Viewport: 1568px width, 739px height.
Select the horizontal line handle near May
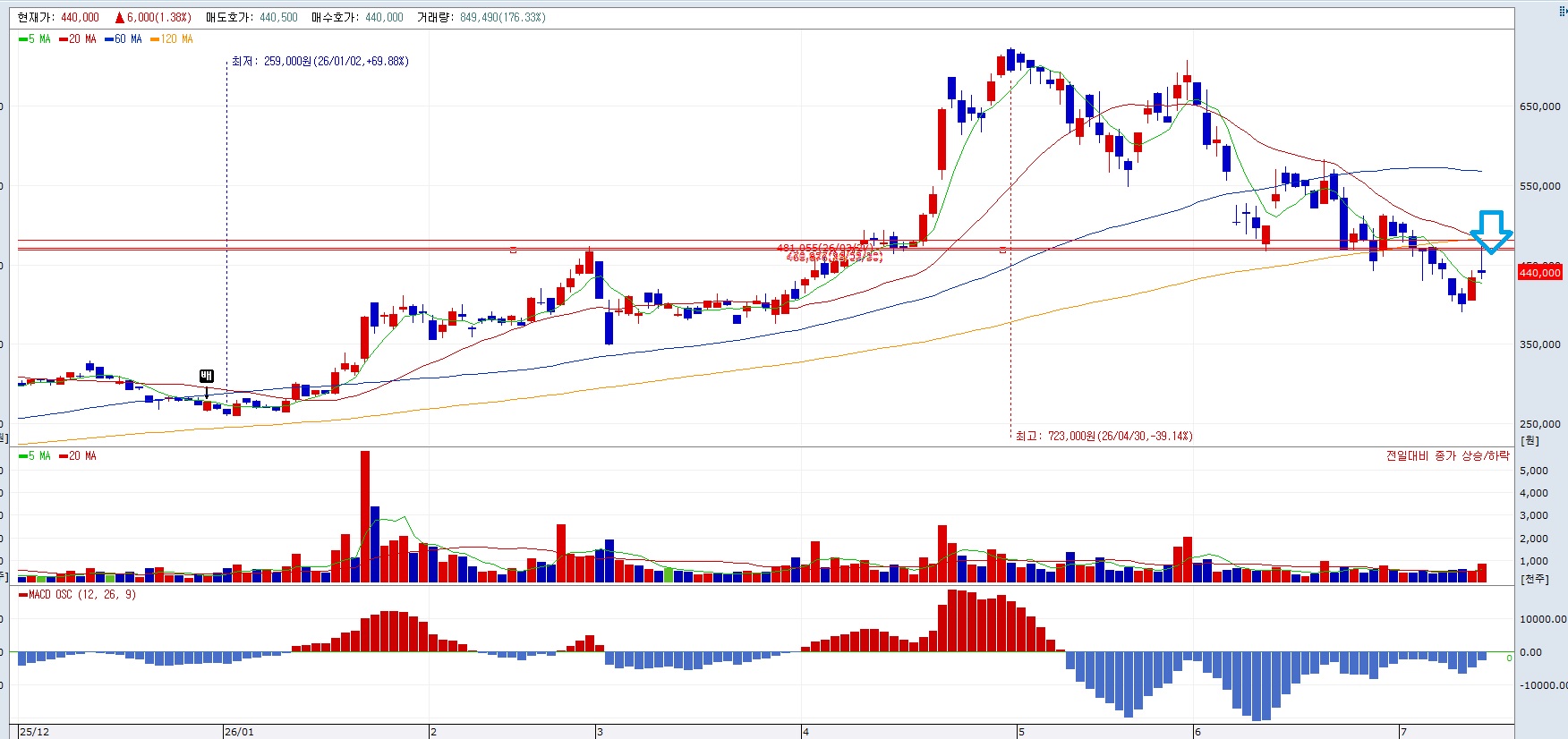click(x=1002, y=250)
